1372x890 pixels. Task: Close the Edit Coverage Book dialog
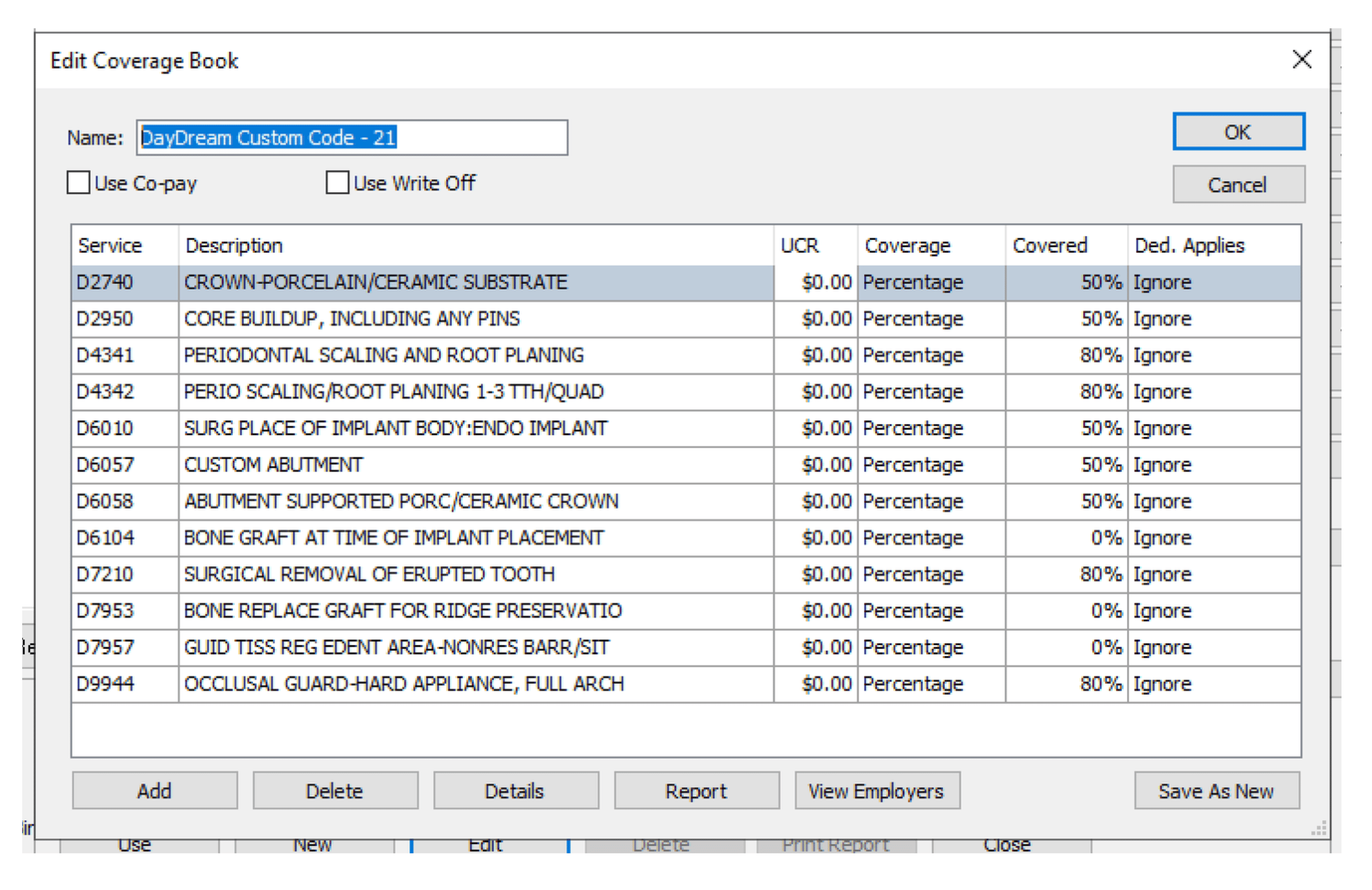1302,59
